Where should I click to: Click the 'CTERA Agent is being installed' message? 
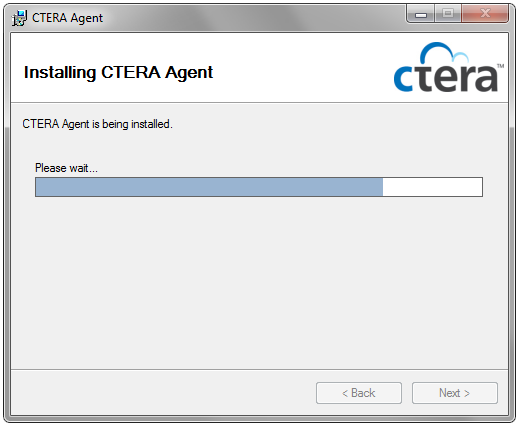click(x=97, y=124)
